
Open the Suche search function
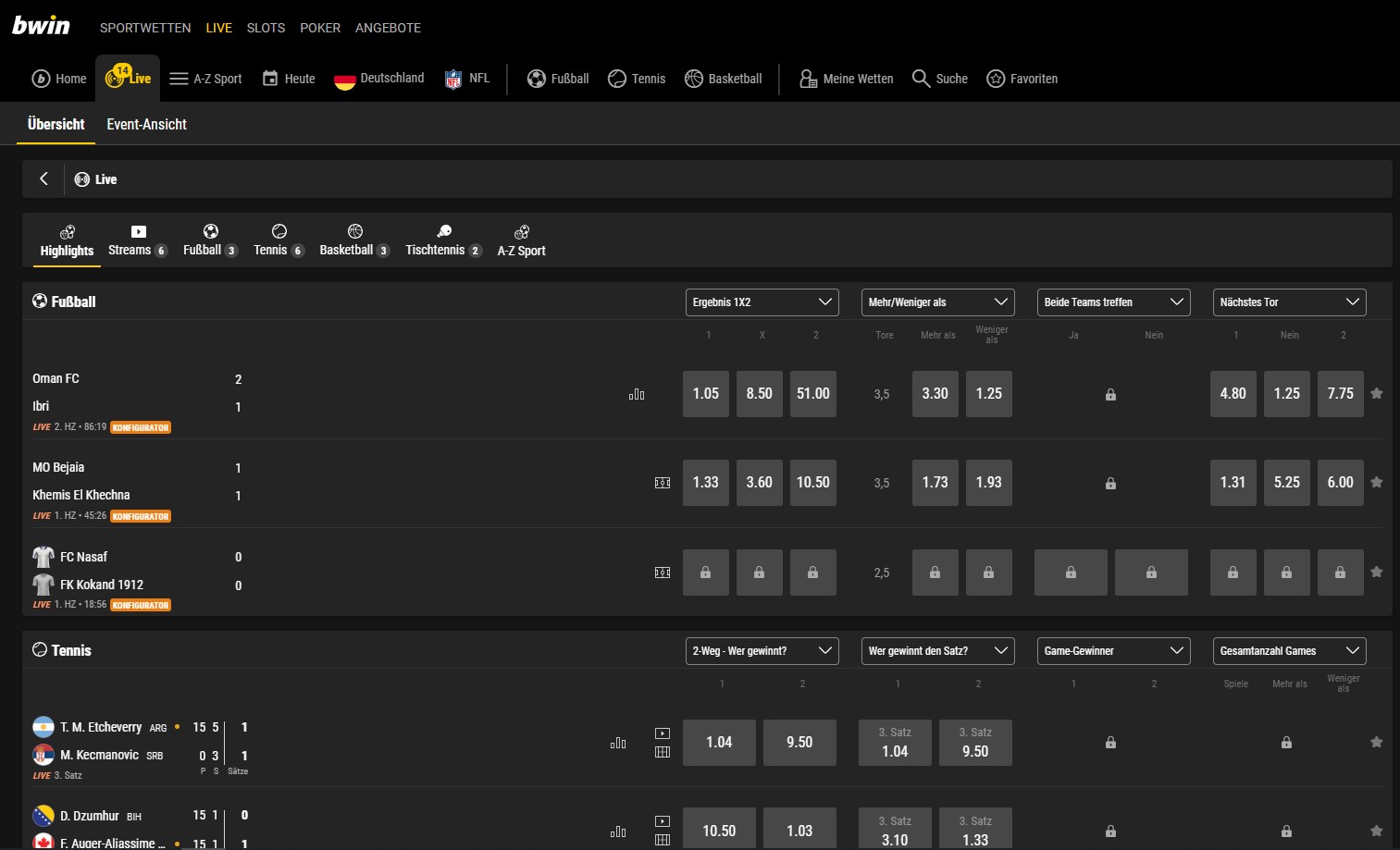[x=939, y=79]
